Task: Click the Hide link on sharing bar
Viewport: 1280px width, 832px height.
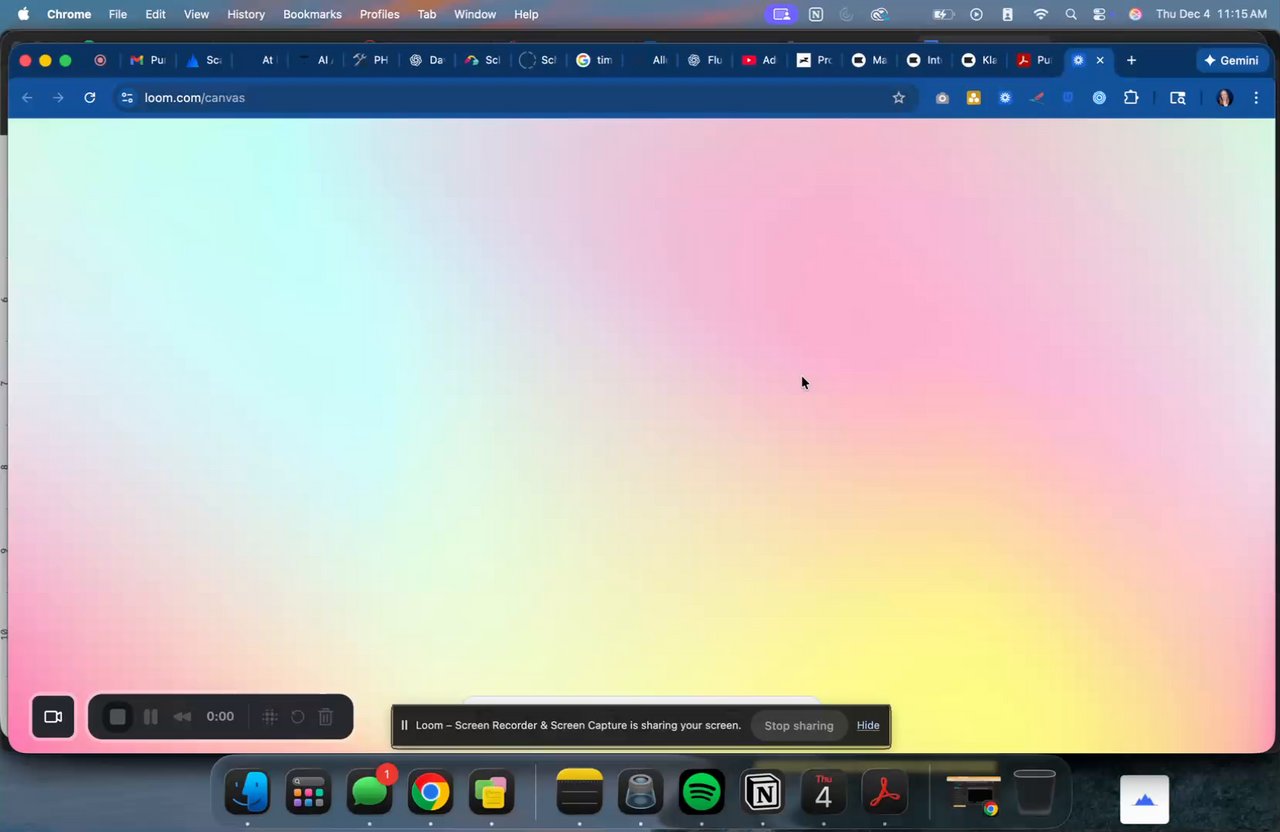Action: [868, 726]
